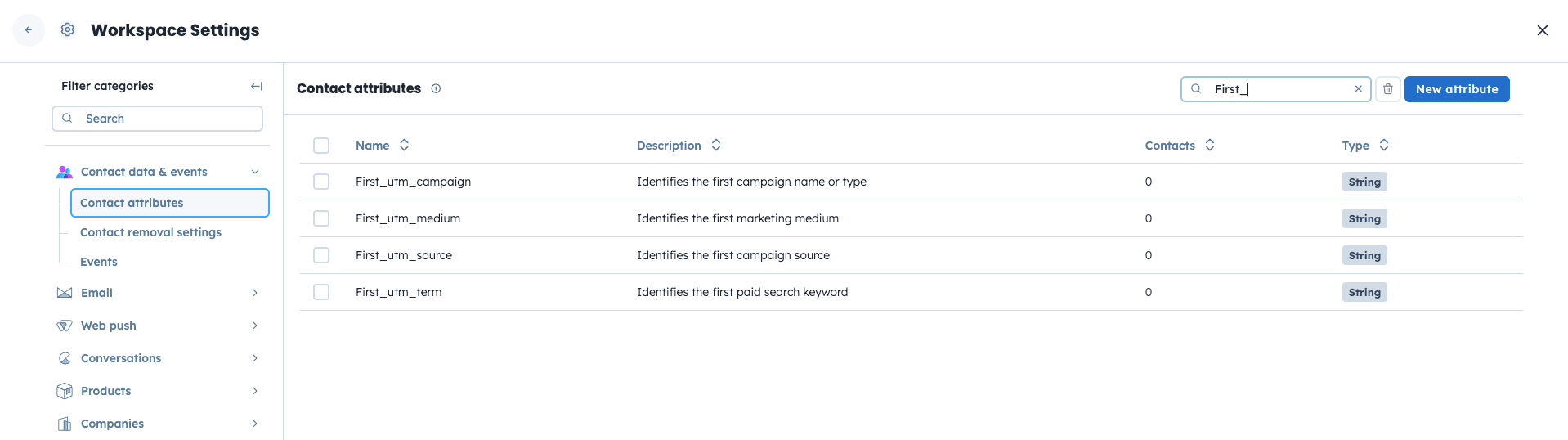Image resolution: width=1568 pixels, height=440 pixels.
Task: Click the info icon beside Contact attributes
Action: click(436, 88)
